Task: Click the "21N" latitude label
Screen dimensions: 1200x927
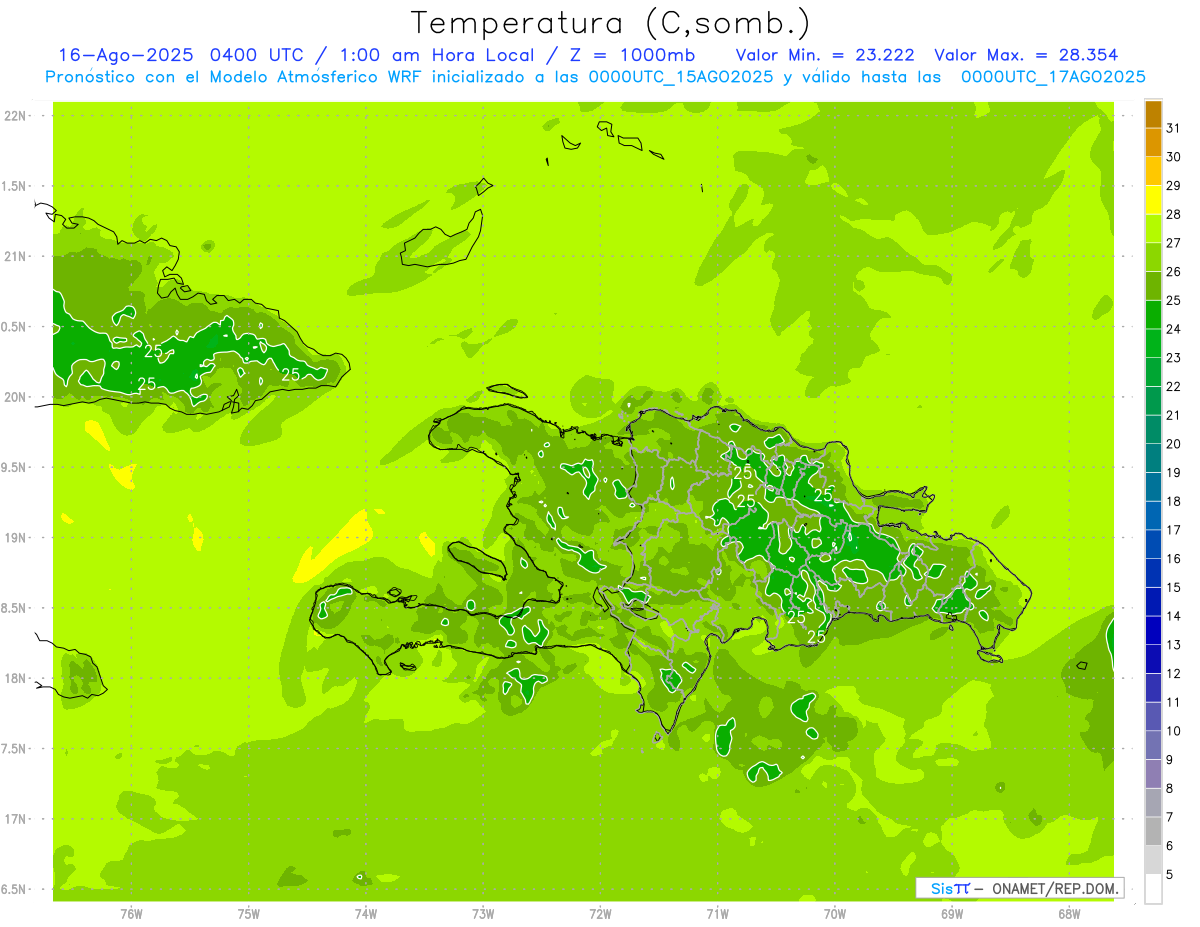Action: (16, 256)
